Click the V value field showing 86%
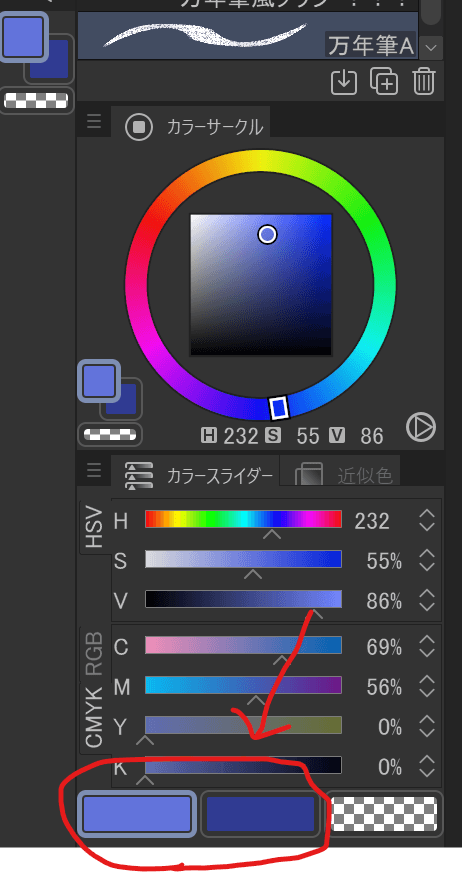 [x=384, y=601]
